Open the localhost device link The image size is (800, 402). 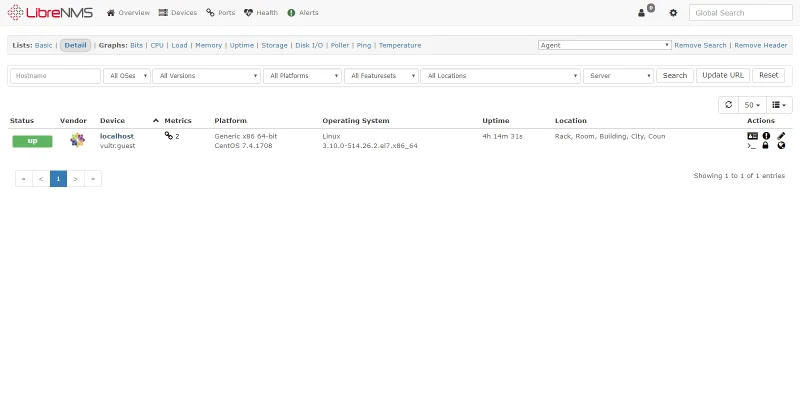tap(116, 136)
